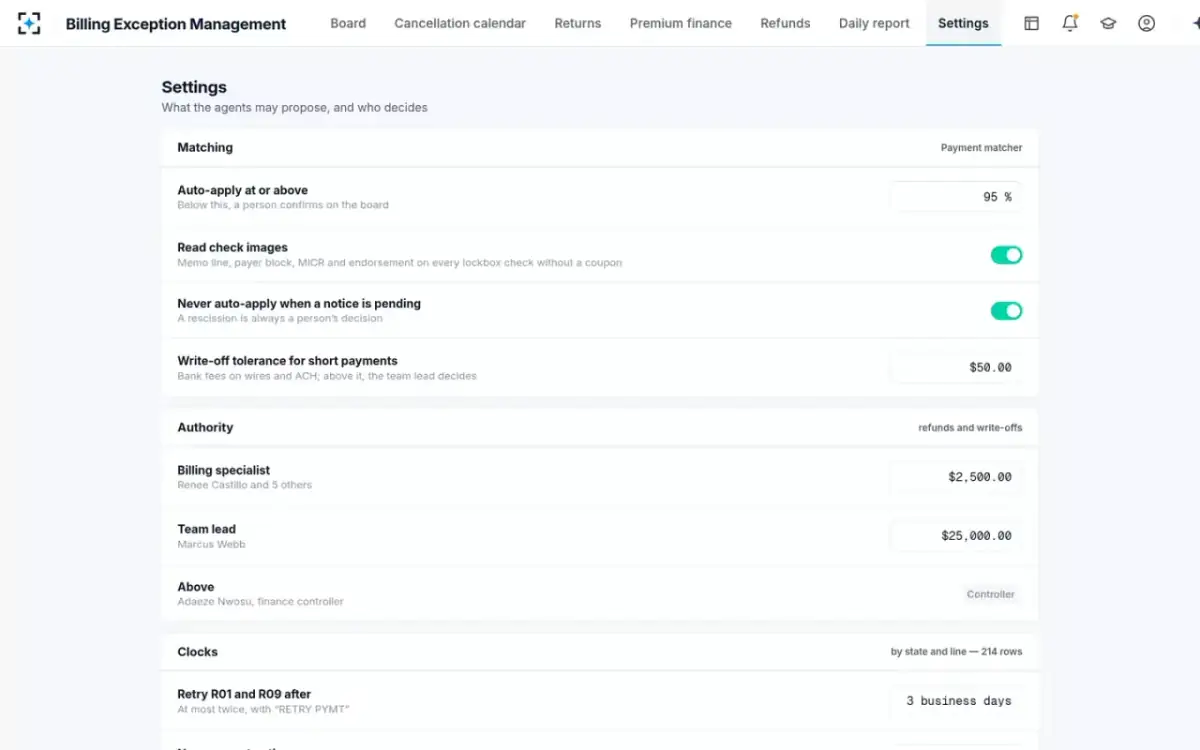Click "A rescission is always a person's decision"
Screen dimensions: 1200x750
click(x=279, y=319)
